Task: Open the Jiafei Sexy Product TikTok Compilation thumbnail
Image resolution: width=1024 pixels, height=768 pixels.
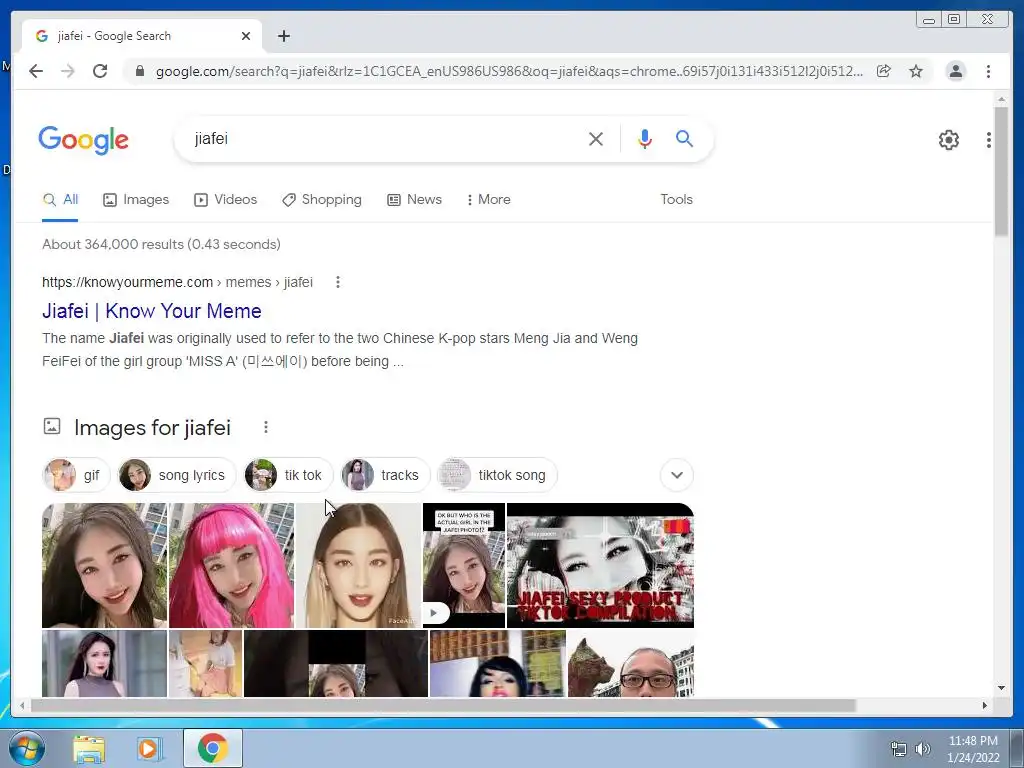Action: pyautogui.click(x=600, y=565)
